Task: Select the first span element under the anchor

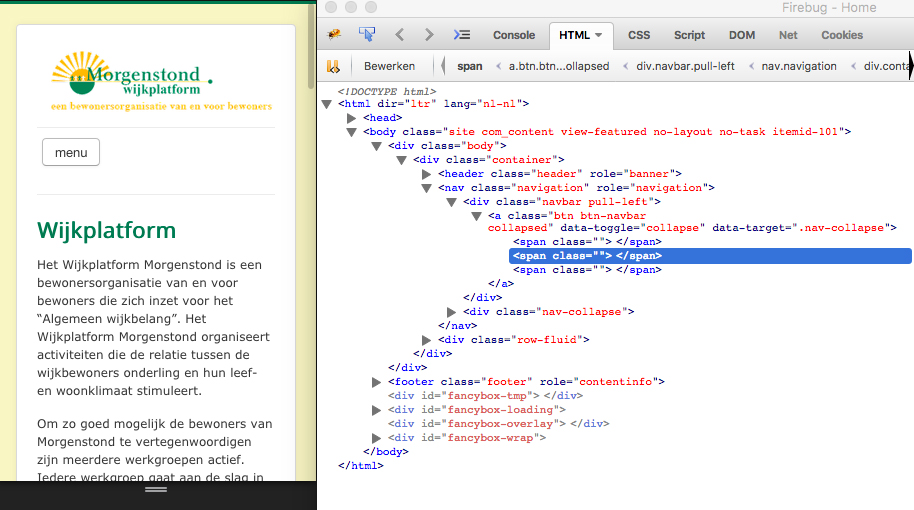Action: pos(587,242)
